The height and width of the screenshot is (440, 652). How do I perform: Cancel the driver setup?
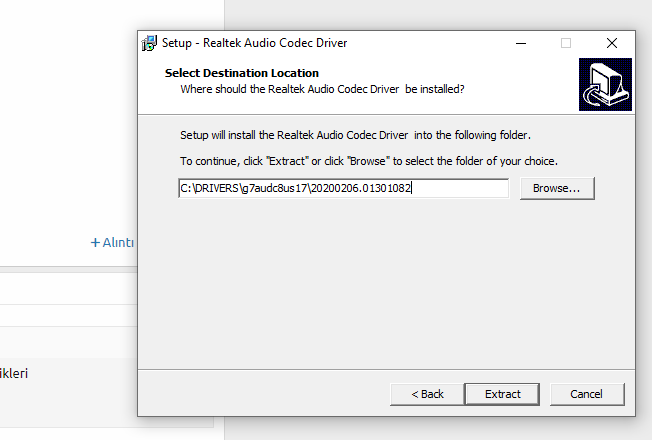[587, 394]
